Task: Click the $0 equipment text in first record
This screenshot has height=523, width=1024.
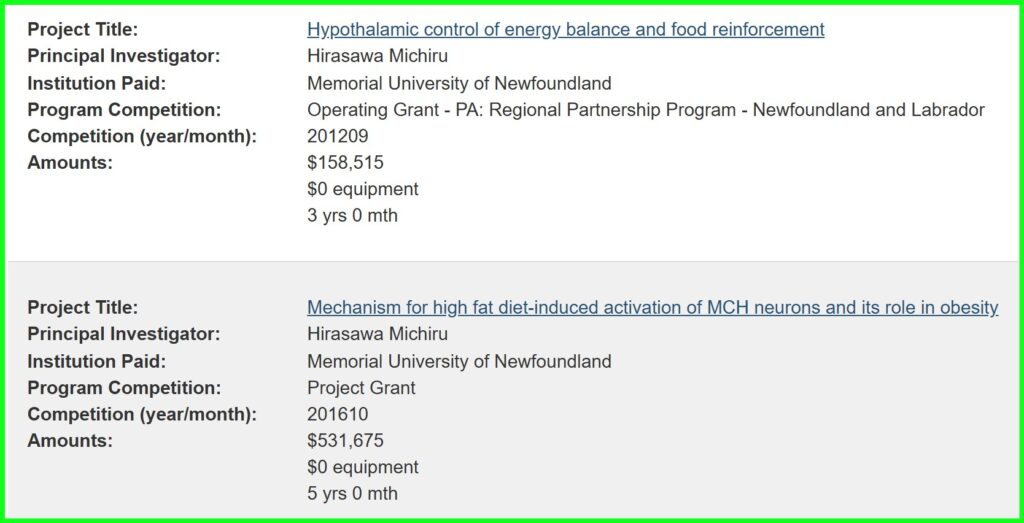Action: coord(362,189)
